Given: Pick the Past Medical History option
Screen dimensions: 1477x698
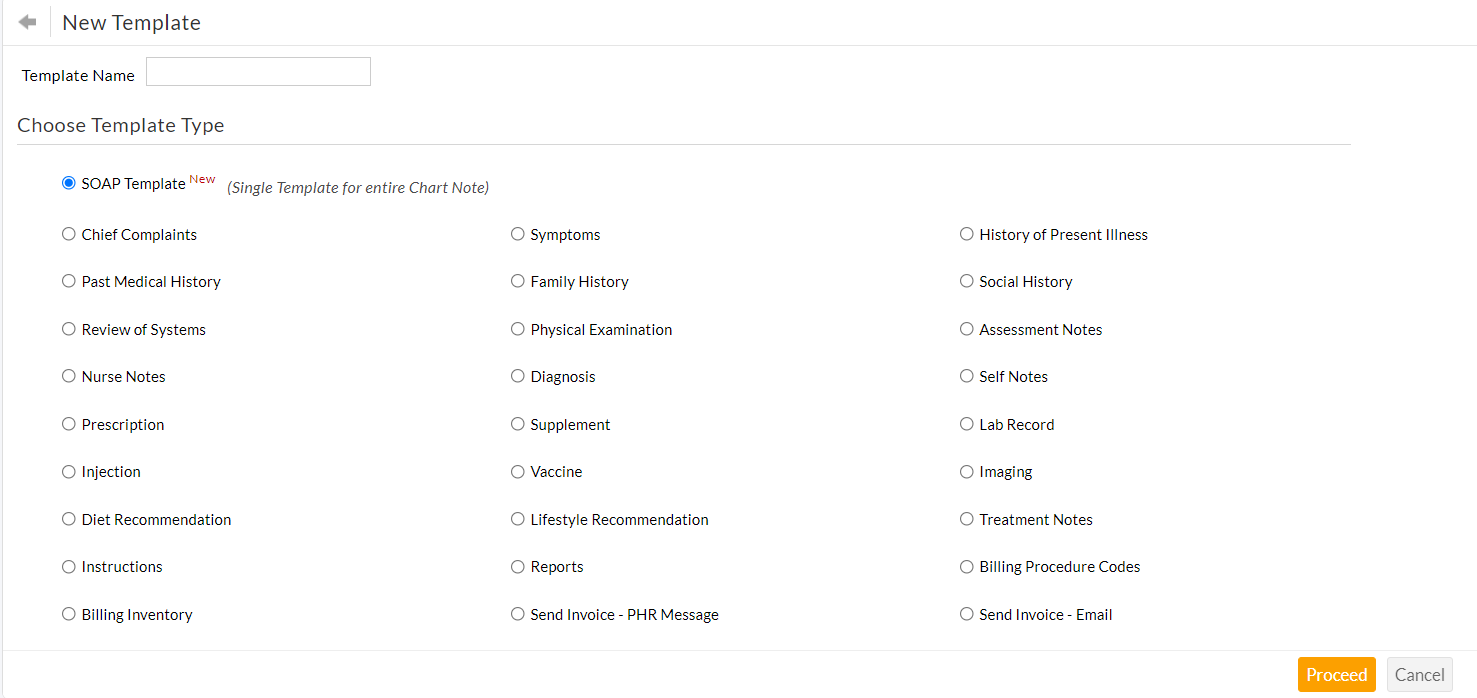Looking at the screenshot, I should (68, 281).
